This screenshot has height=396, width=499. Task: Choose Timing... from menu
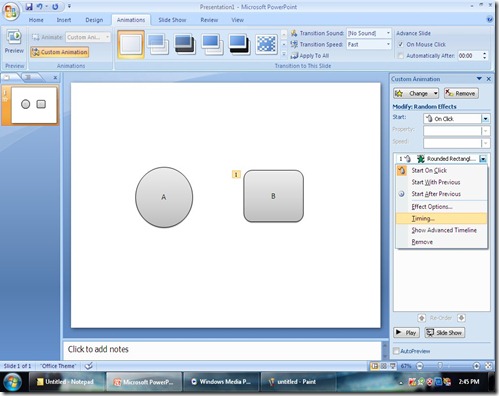441,218
